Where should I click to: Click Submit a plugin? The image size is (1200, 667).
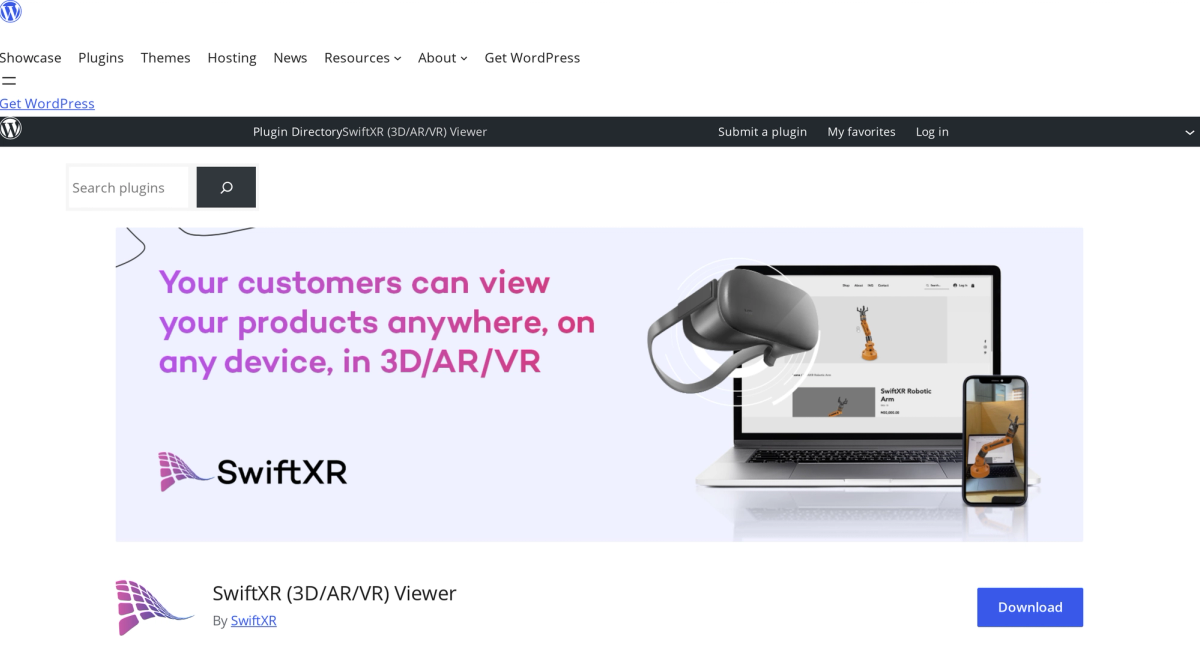coord(762,132)
